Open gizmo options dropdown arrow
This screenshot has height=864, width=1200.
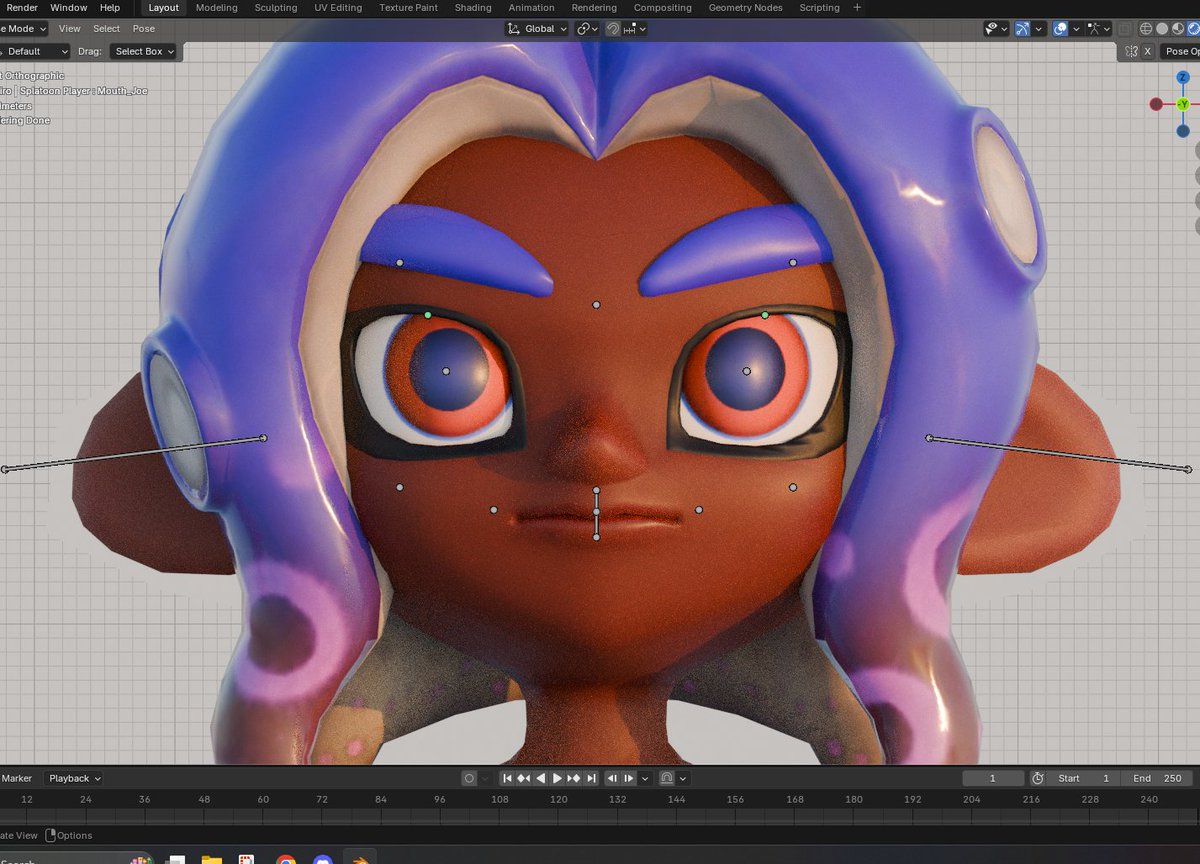1039,29
